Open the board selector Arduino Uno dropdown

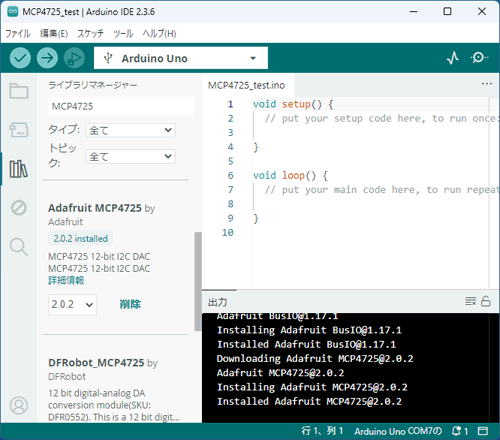pos(181,58)
